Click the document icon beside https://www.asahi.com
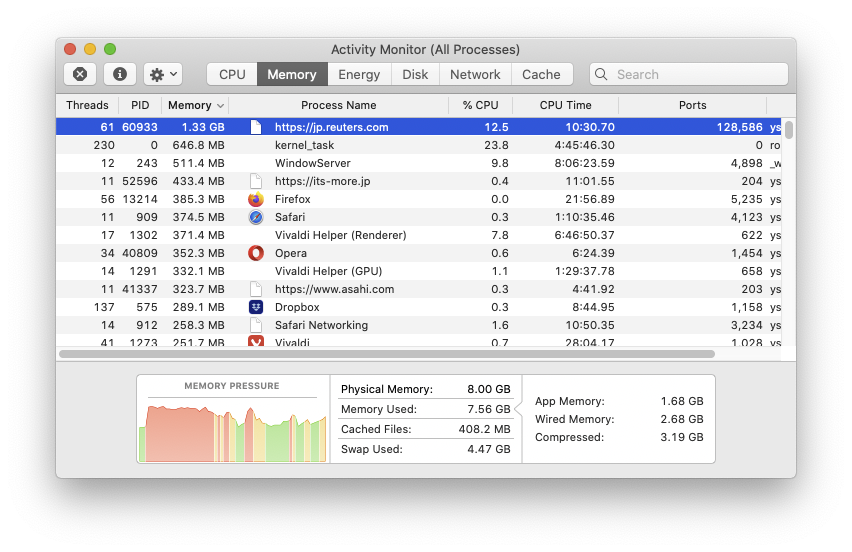The image size is (852, 552). pos(255,289)
